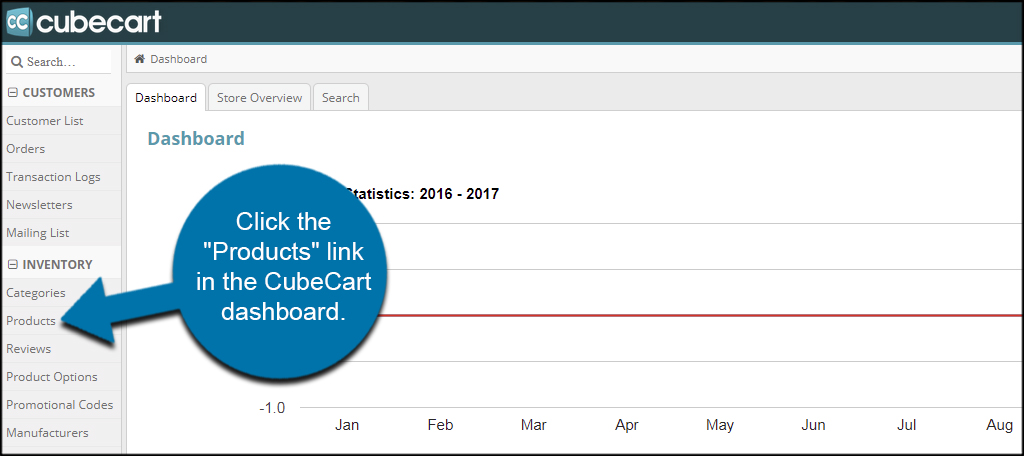
Task: Go to Product Options
Action: coord(52,377)
